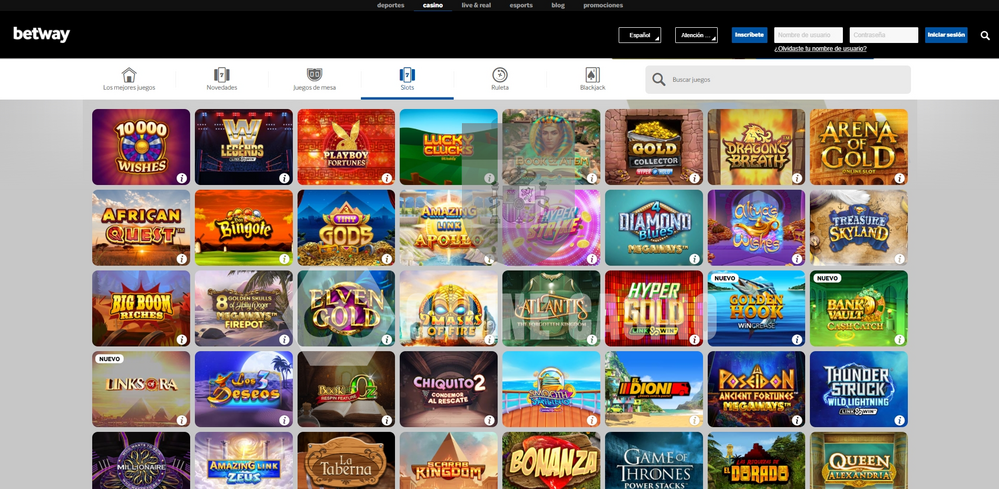
Task: Open promociones menu item
Action: [603, 5]
